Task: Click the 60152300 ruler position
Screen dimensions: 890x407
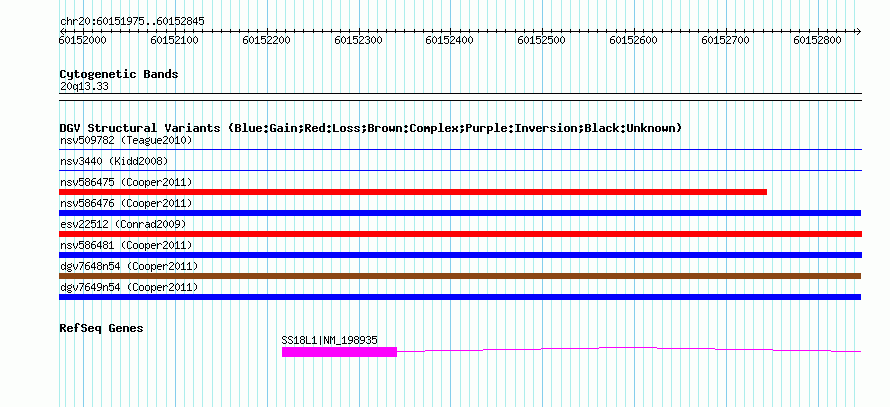Action: (358, 40)
